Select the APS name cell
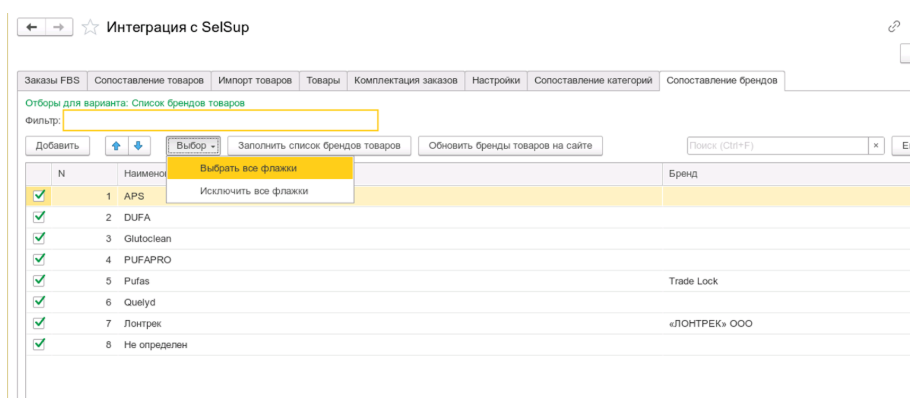Screen dimensions: 916x398 tap(390, 196)
